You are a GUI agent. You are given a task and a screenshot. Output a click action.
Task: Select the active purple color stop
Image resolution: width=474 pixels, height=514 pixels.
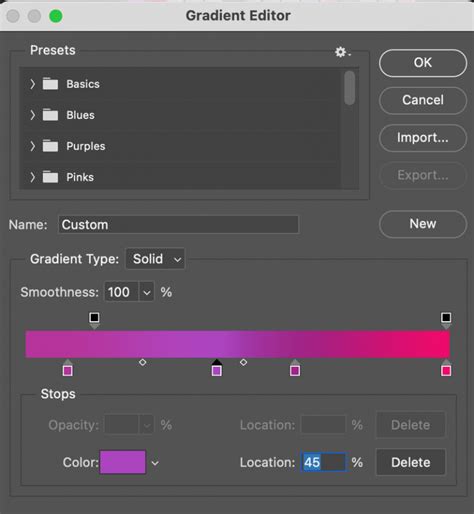click(217, 368)
